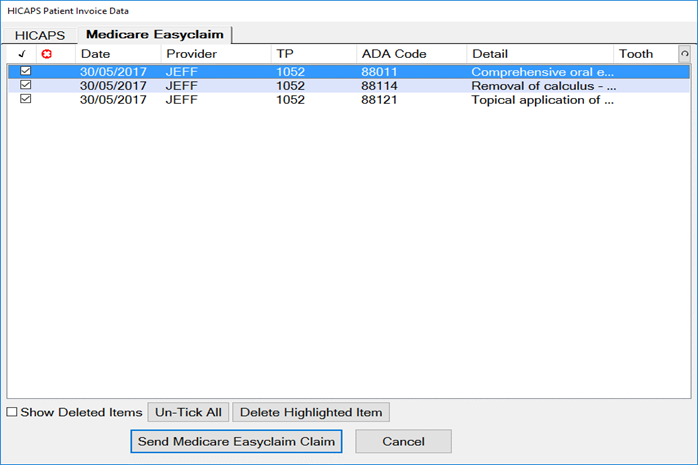Sort by the Provider column header

(x=216, y=54)
